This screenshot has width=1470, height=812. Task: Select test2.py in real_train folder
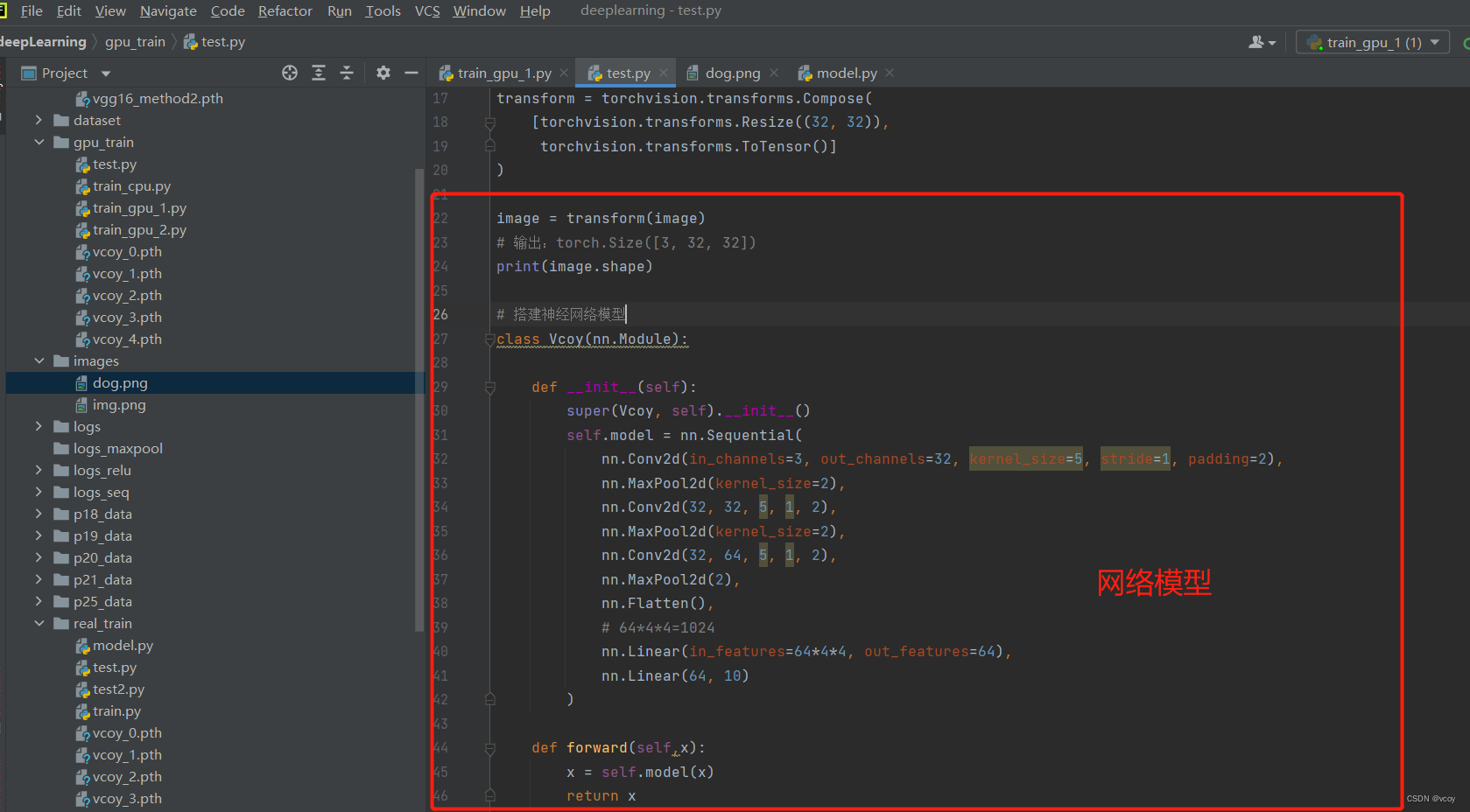(118, 689)
